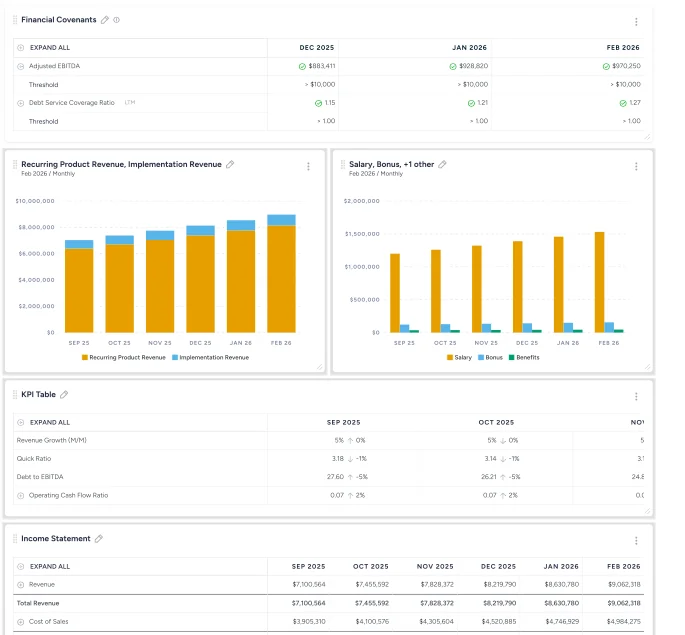Click the Feb 2026 Adjusted EBITDA check status icon
This screenshot has width=685, height=635.
click(x=606, y=66)
